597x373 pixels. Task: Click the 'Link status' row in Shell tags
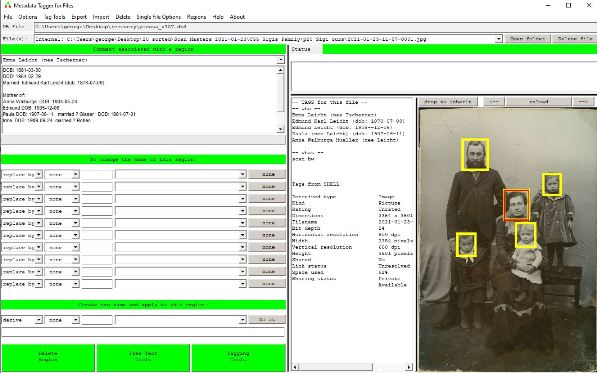point(351,266)
